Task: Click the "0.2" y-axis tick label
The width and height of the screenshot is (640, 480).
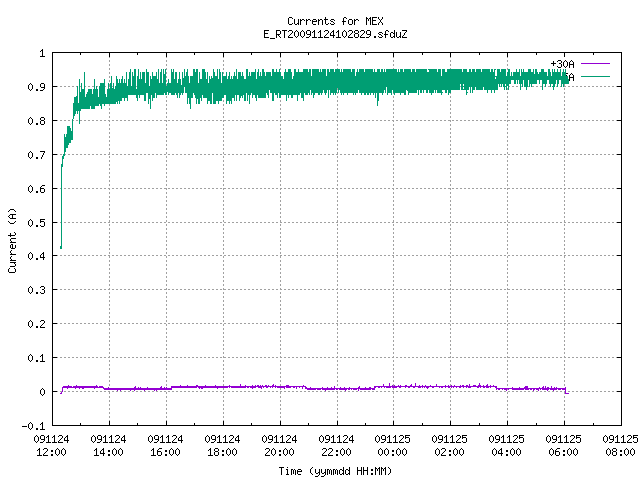Action: 36,324
